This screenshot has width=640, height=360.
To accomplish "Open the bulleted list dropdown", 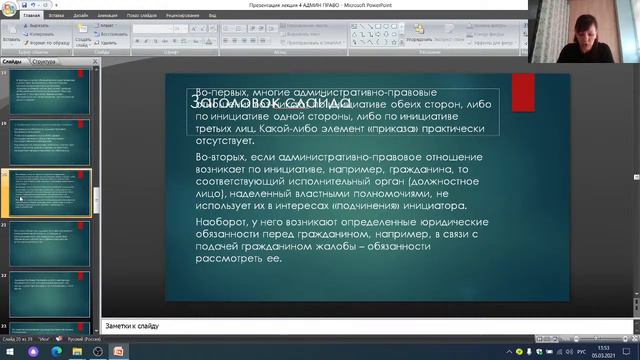I will pyautogui.click(x=228, y=28).
